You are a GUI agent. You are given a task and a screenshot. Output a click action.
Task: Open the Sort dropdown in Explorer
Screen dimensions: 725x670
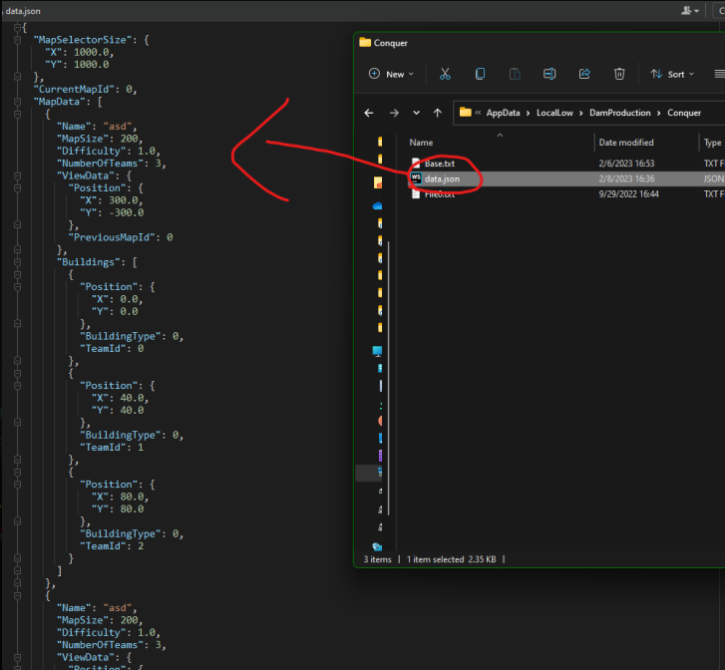point(672,74)
